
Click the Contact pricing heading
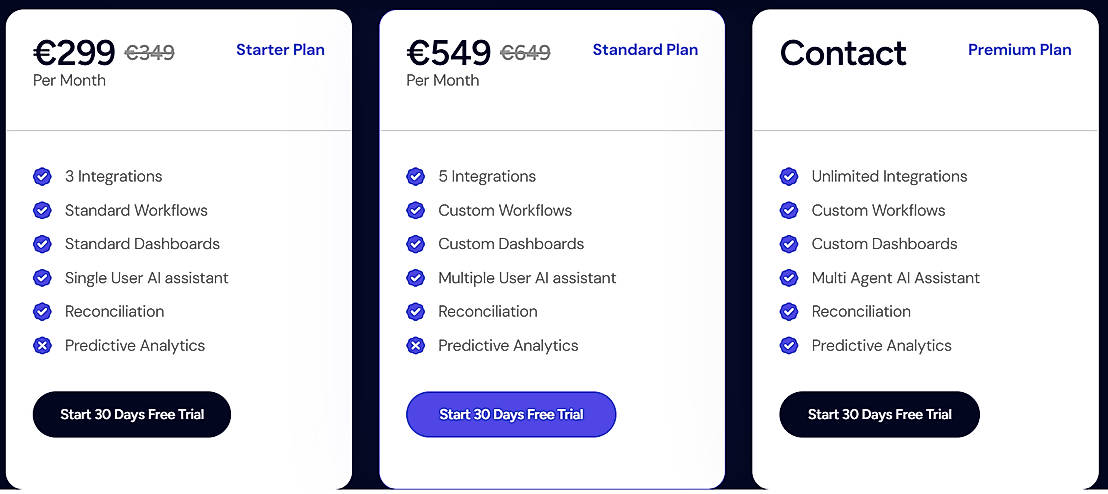(x=843, y=53)
